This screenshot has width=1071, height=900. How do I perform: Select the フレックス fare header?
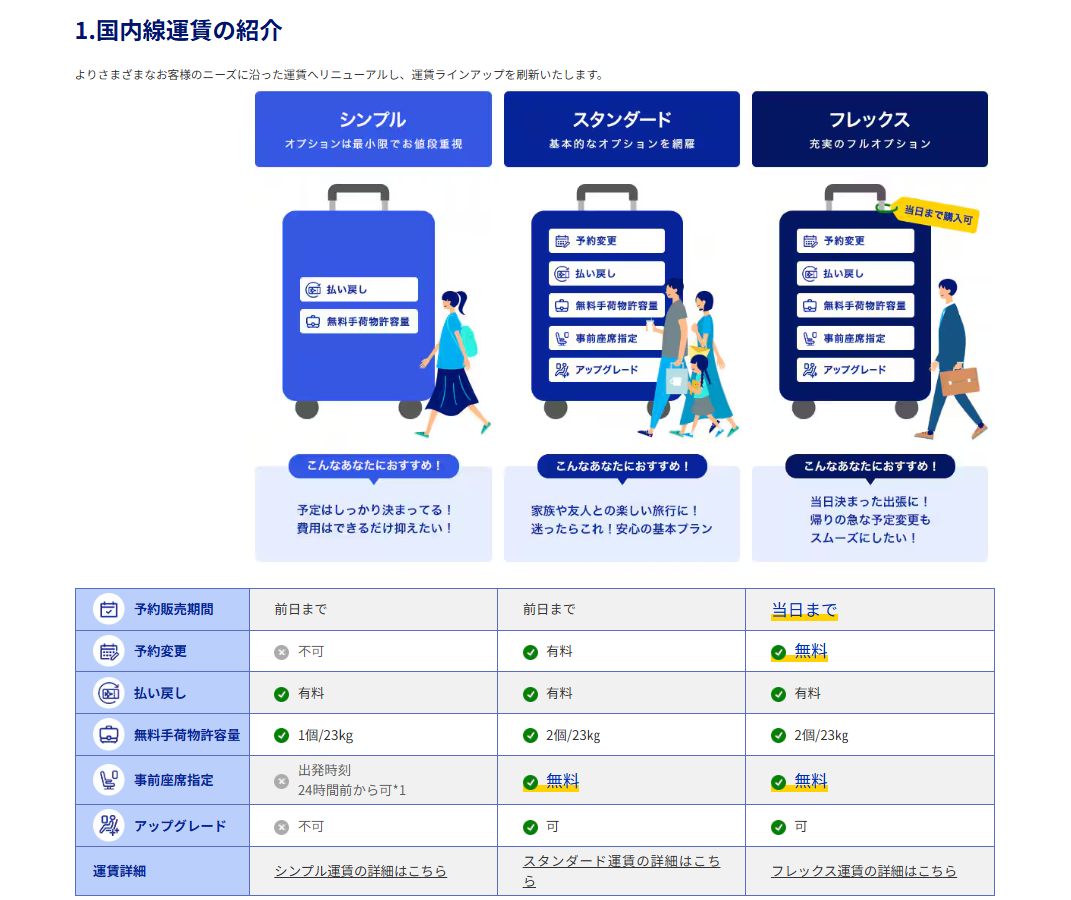[x=870, y=129]
